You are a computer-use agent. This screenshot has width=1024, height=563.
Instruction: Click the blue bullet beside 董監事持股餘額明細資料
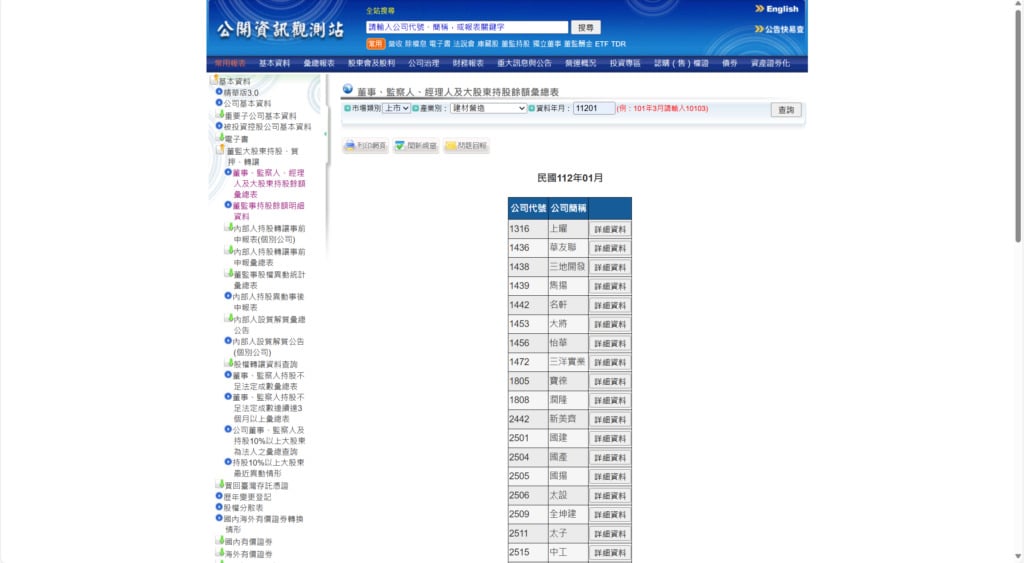point(228,204)
